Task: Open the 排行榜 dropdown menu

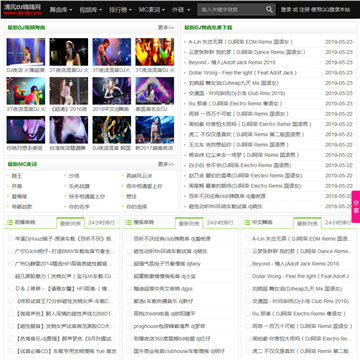Action: (x=120, y=10)
